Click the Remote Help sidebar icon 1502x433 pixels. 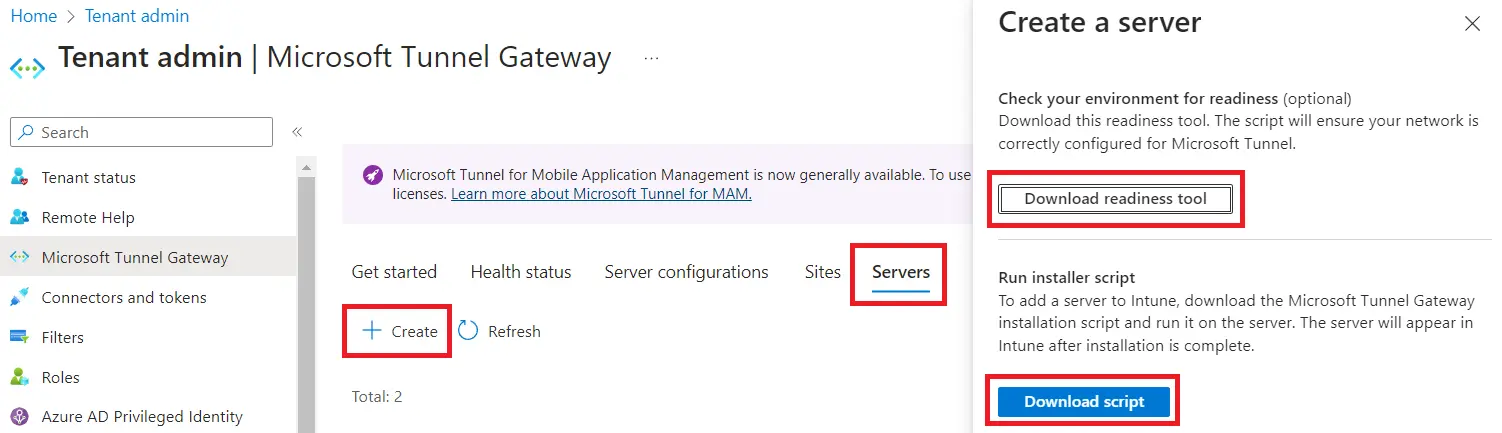coord(19,217)
